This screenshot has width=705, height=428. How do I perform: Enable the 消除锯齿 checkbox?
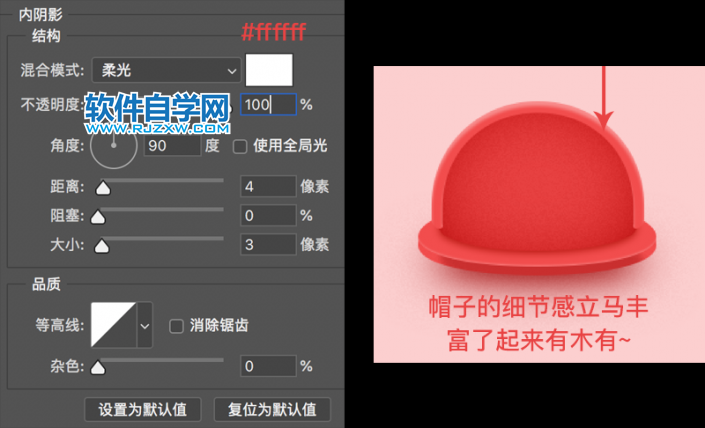pos(176,326)
